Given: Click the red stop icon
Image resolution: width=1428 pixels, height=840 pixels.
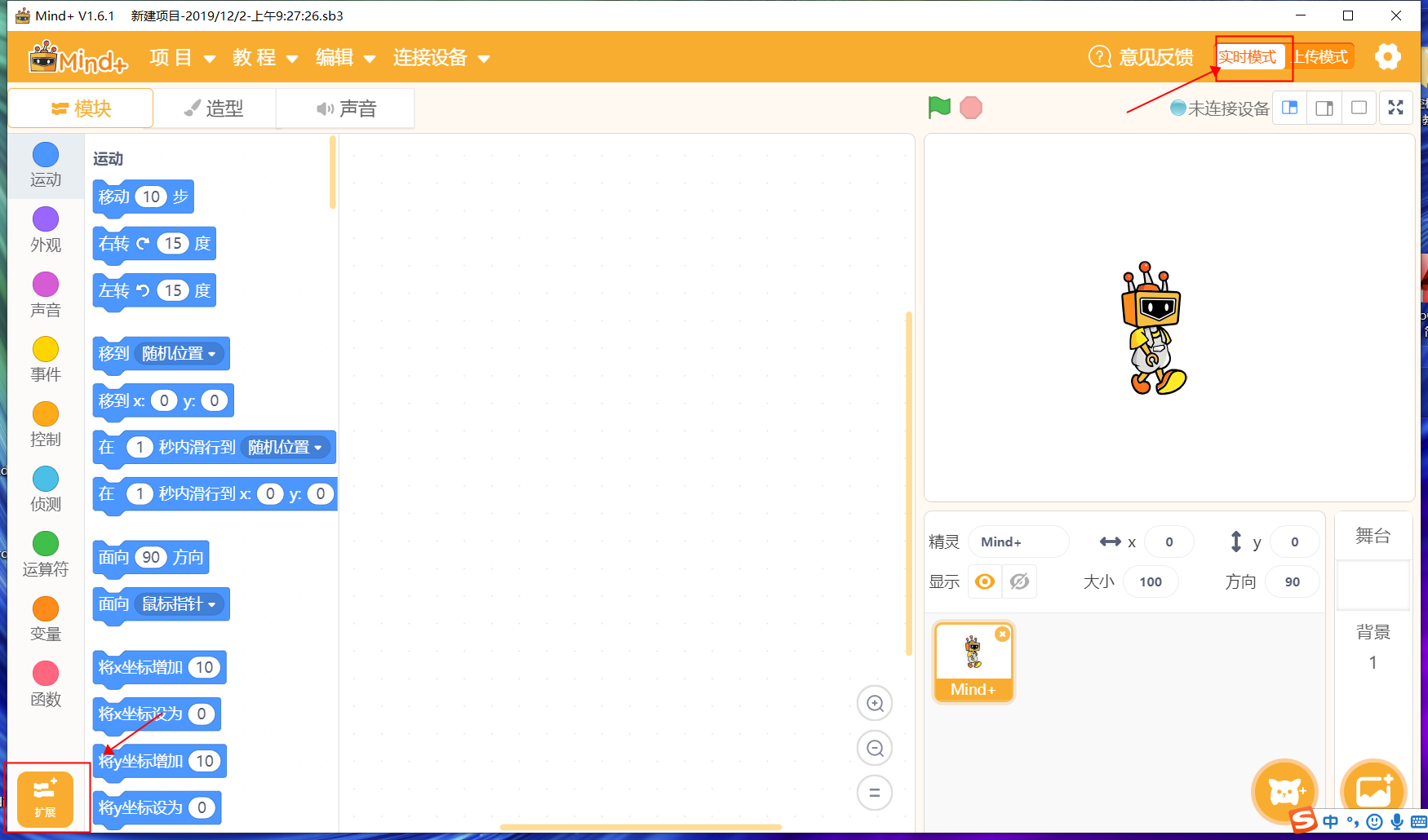Looking at the screenshot, I should pyautogui.click(x=971, y=108).
